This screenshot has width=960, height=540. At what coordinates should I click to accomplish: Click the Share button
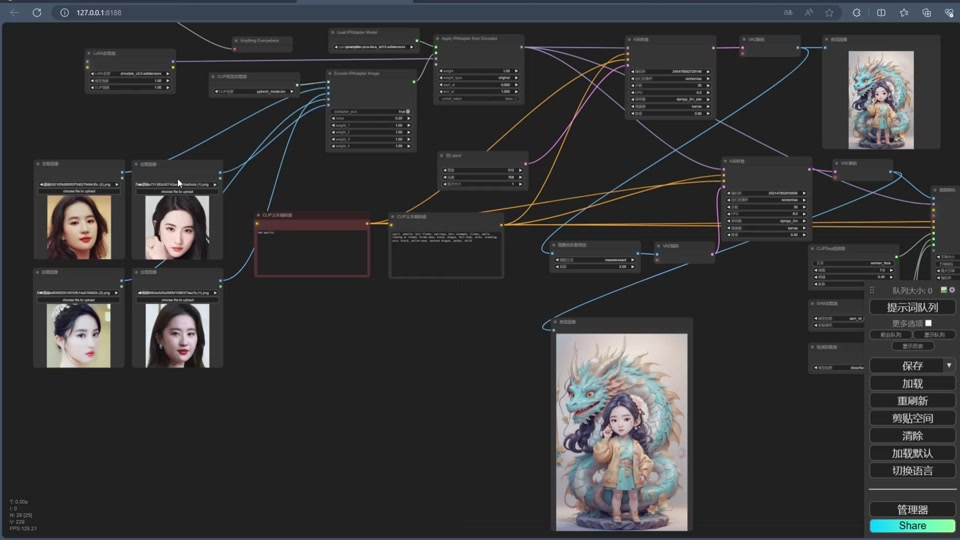pos(912,526)
